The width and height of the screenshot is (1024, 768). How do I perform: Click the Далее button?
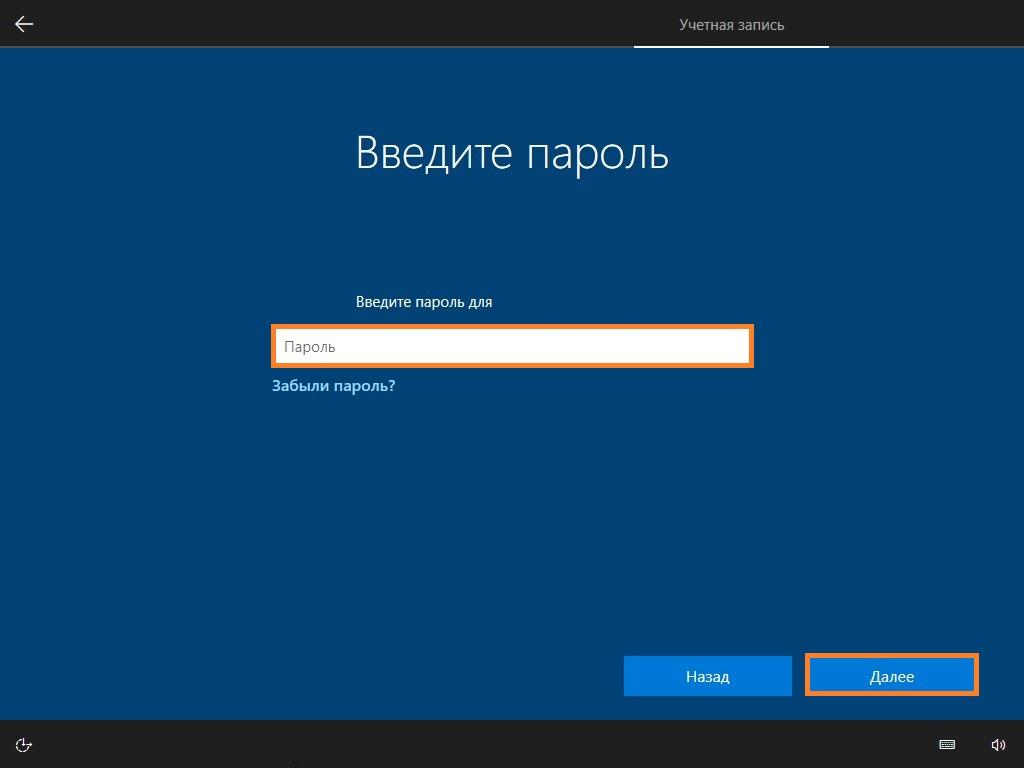(891, 676)
